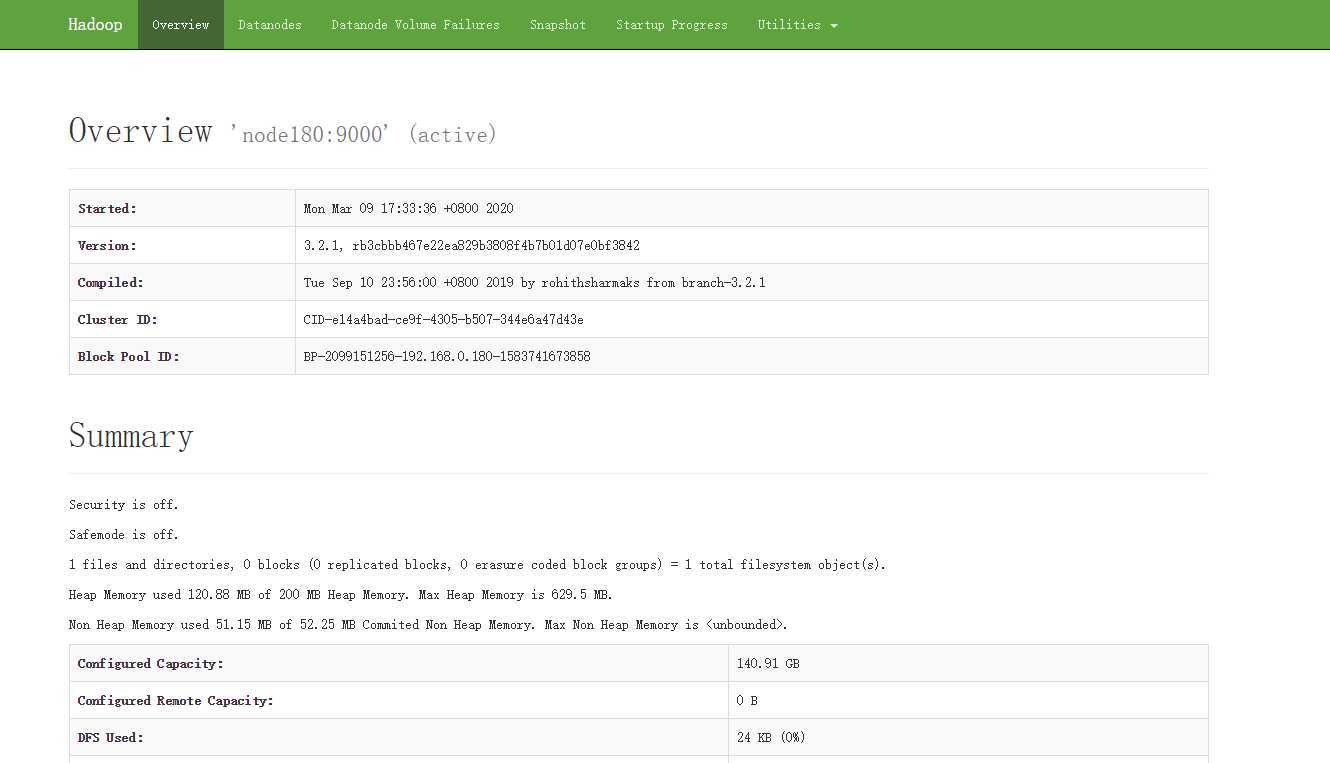Screen dimensions: 1330x763
Task: Click the '(active)' status text
Action: pos(452,134)
